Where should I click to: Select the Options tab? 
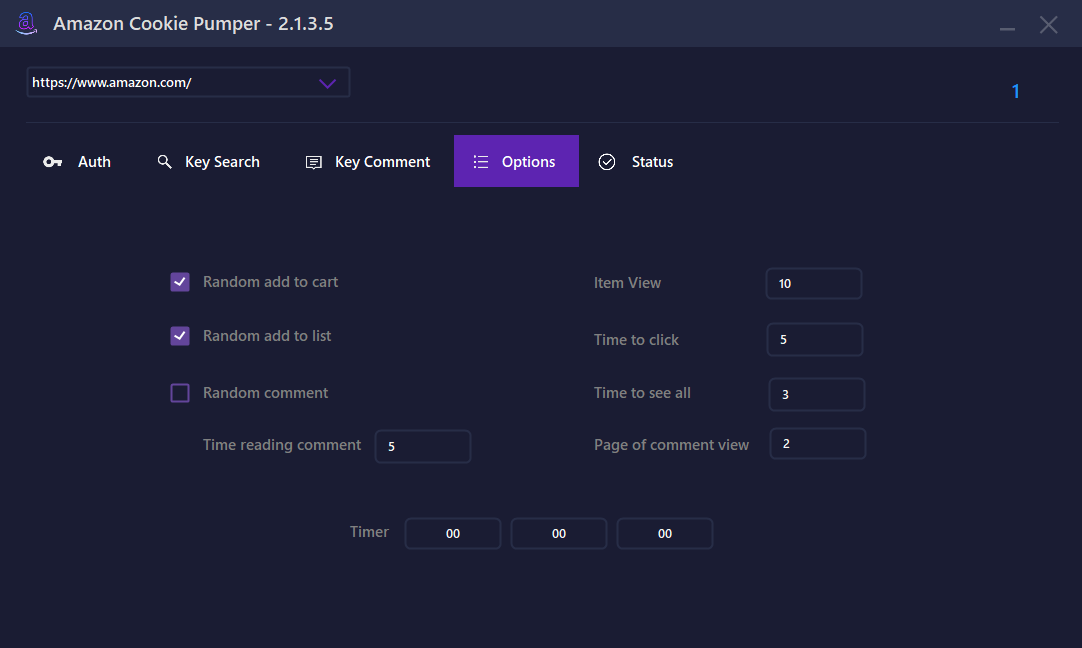tap(516, 161)
